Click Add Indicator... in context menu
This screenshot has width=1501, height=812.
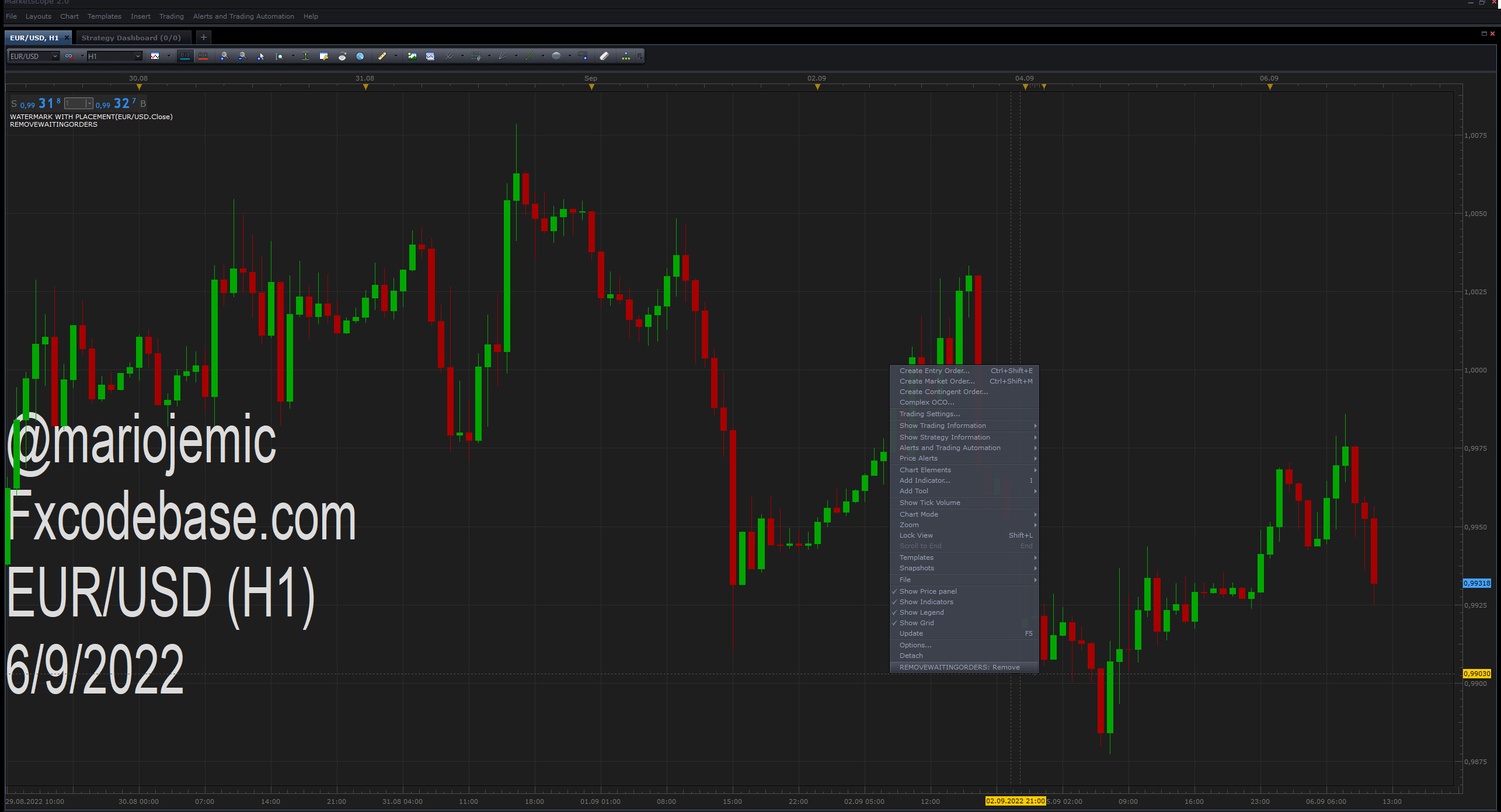(x=964, y=480)
